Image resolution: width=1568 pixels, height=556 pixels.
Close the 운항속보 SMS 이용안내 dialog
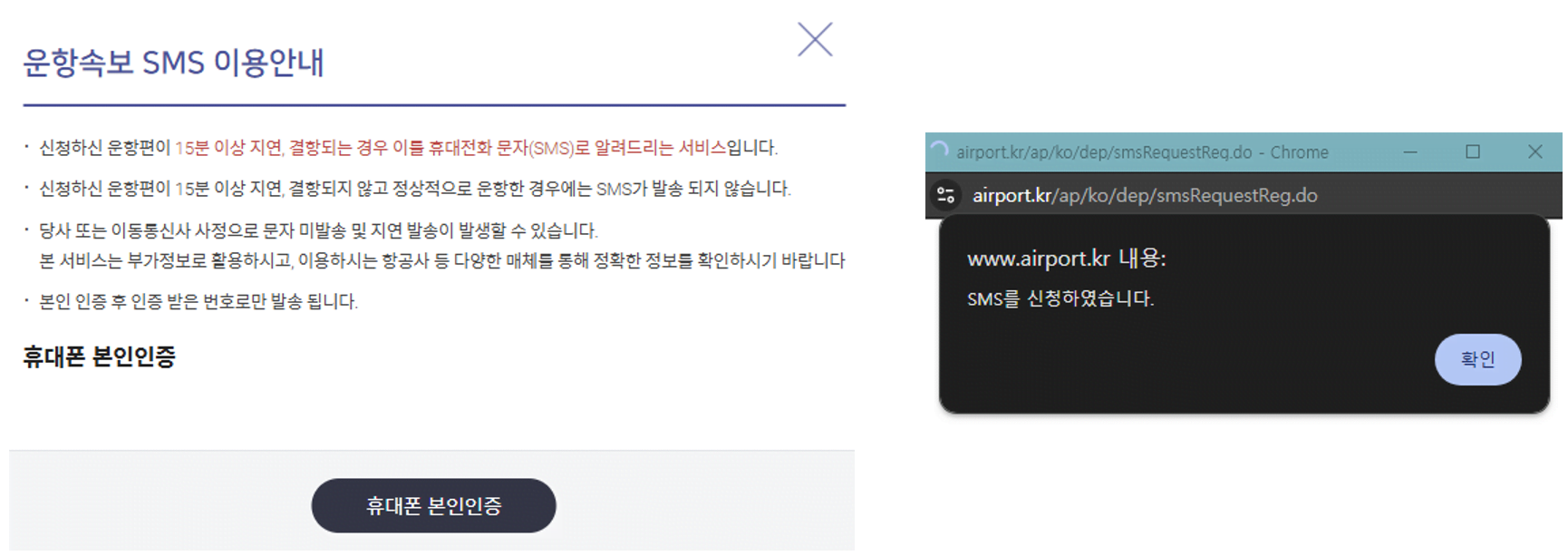pos(815,40)
